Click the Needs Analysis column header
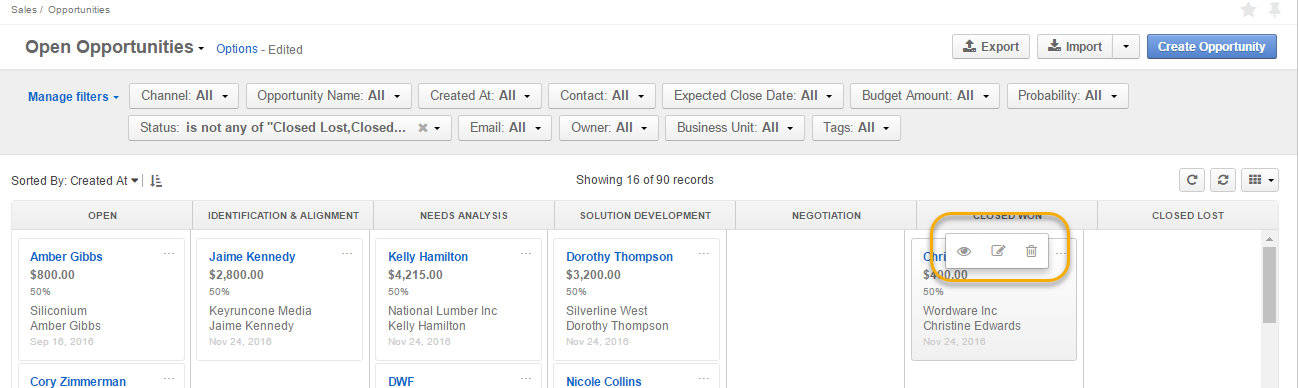The height and width of the screenshot is (388, 1298). (464, 215)
